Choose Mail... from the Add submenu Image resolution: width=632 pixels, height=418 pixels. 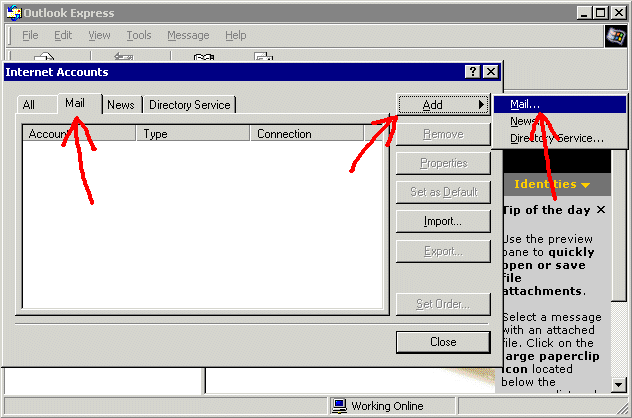point(560,104)
